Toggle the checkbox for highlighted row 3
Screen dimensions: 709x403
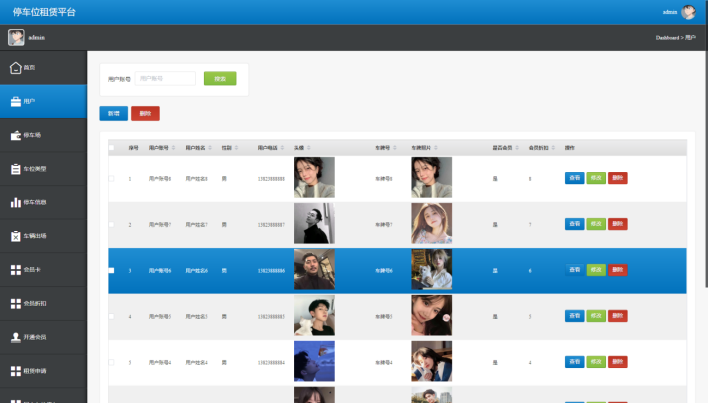tap(111, 270)
